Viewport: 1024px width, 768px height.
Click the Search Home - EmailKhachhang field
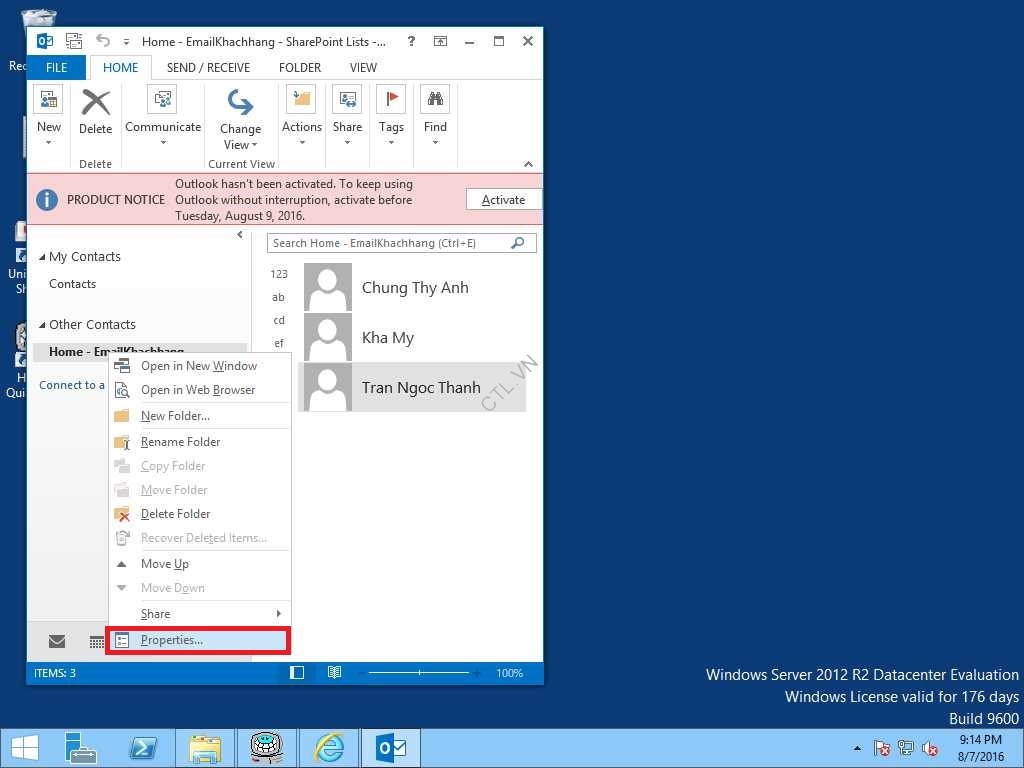pyautogui.click(x=390, y=243)
